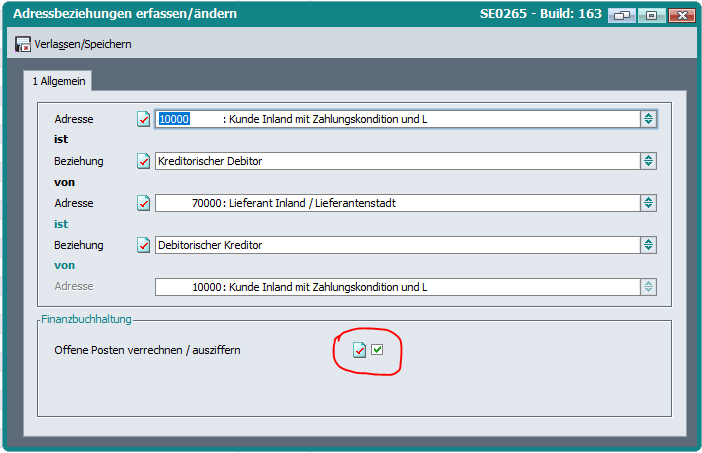Close the Adressbeziehungen erfassen/ändern window
Screen dimensions: 702x453
pos(681,15)
